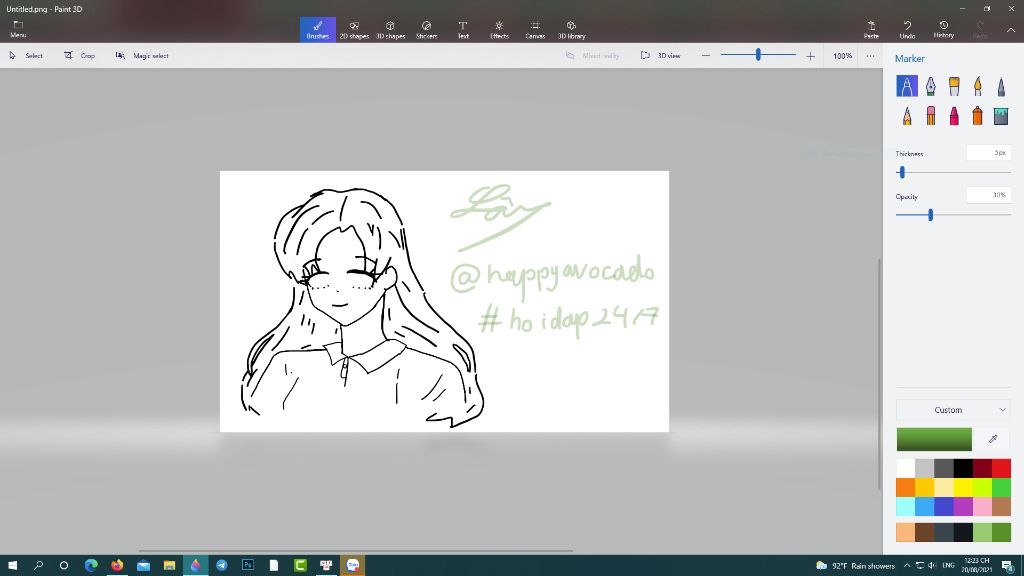
Task: Select the Crayon brush
Action: 954,116
